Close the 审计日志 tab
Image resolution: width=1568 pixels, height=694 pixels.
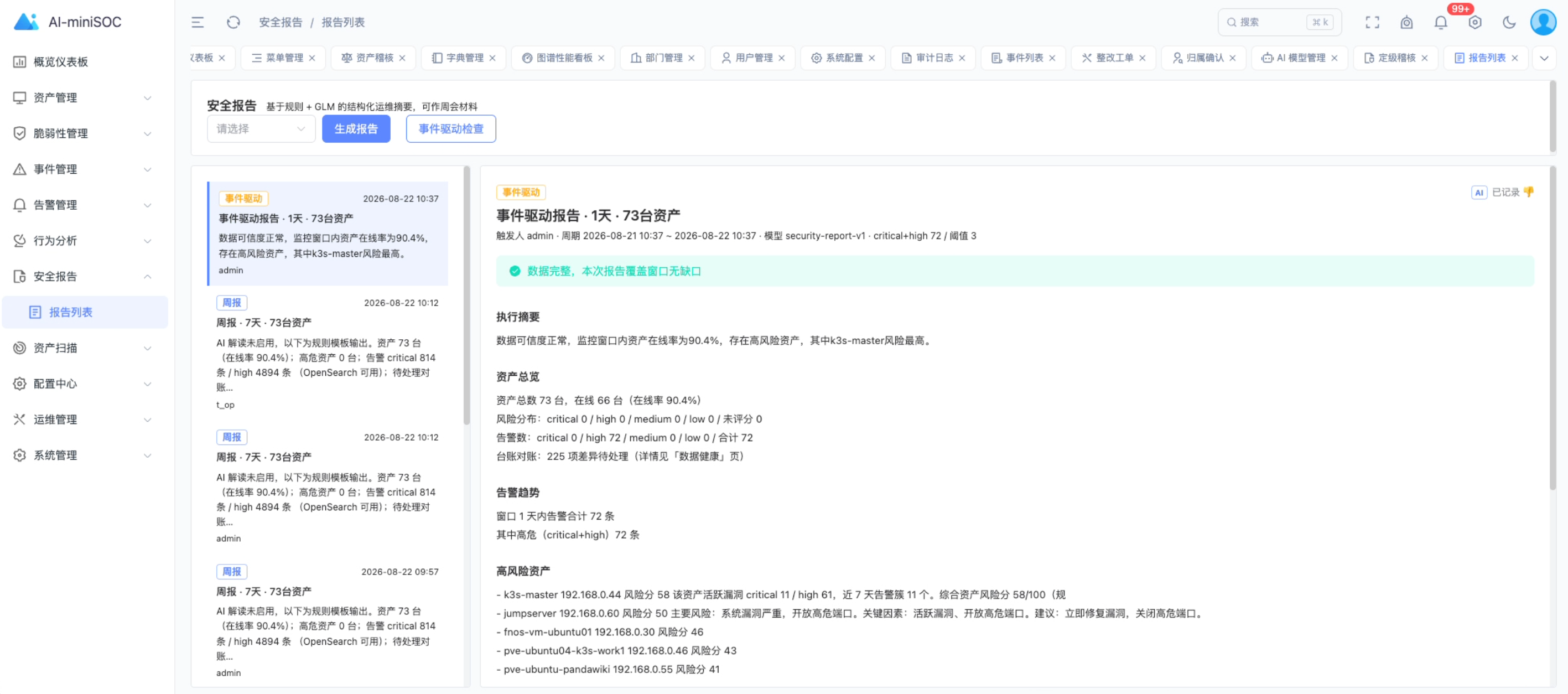pyautogui.click(x=962, y=58)
